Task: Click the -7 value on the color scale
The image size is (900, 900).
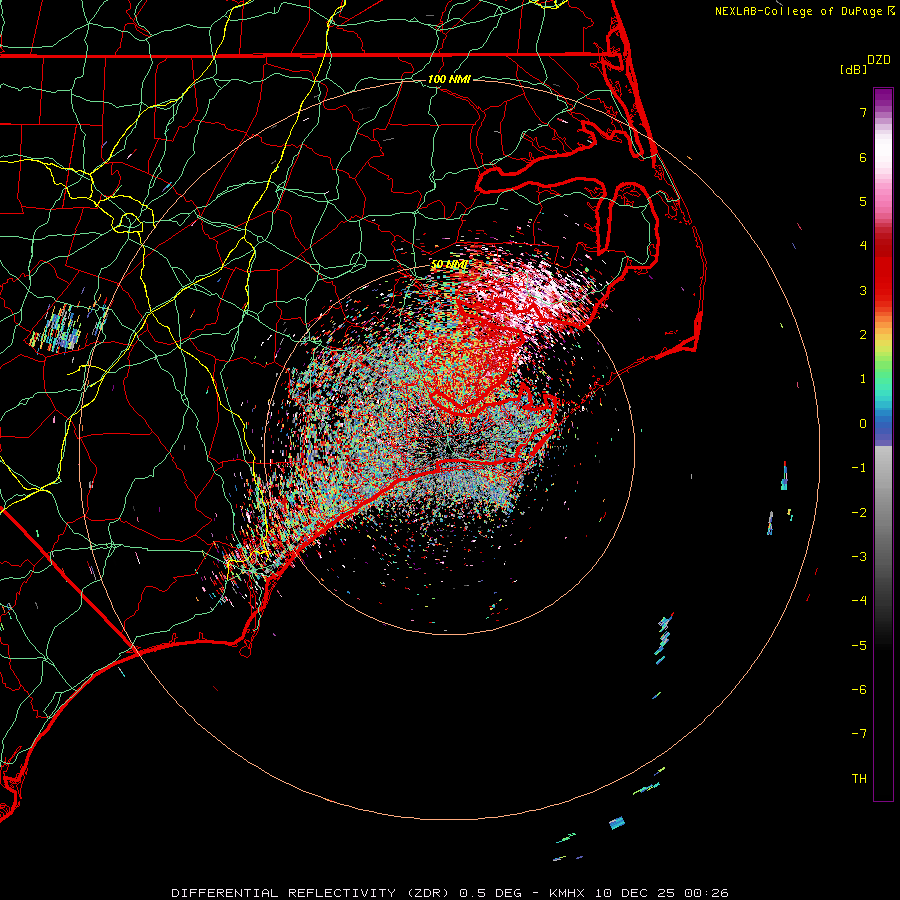Action: [x=859, y=734]
